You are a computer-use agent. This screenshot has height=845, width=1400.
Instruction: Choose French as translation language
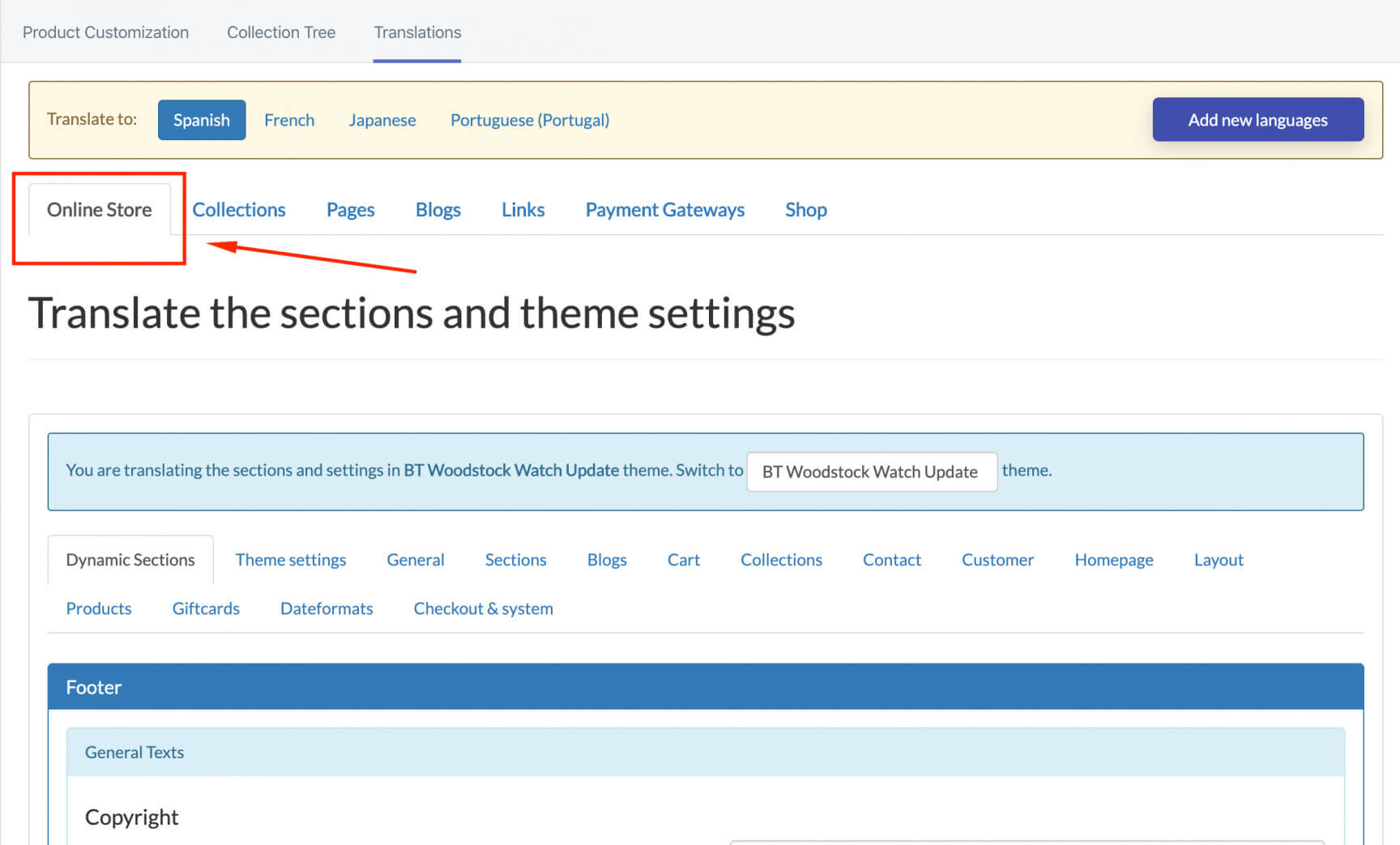[288, 120]
